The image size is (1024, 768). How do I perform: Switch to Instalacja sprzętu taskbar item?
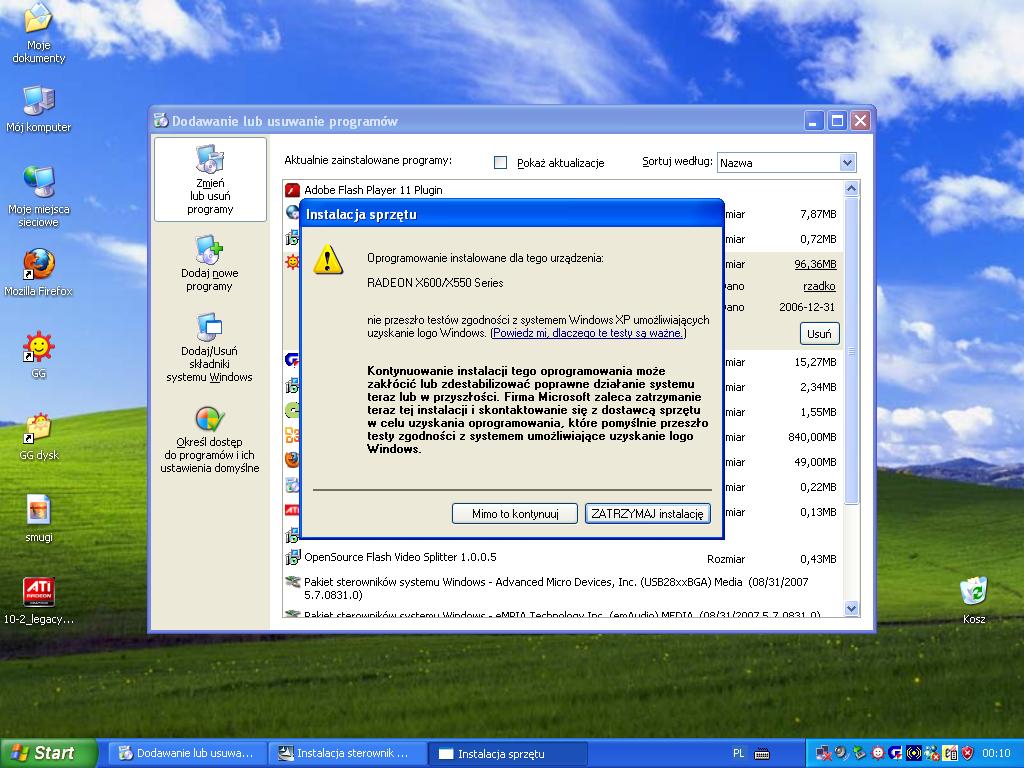[x=507, y=754]
